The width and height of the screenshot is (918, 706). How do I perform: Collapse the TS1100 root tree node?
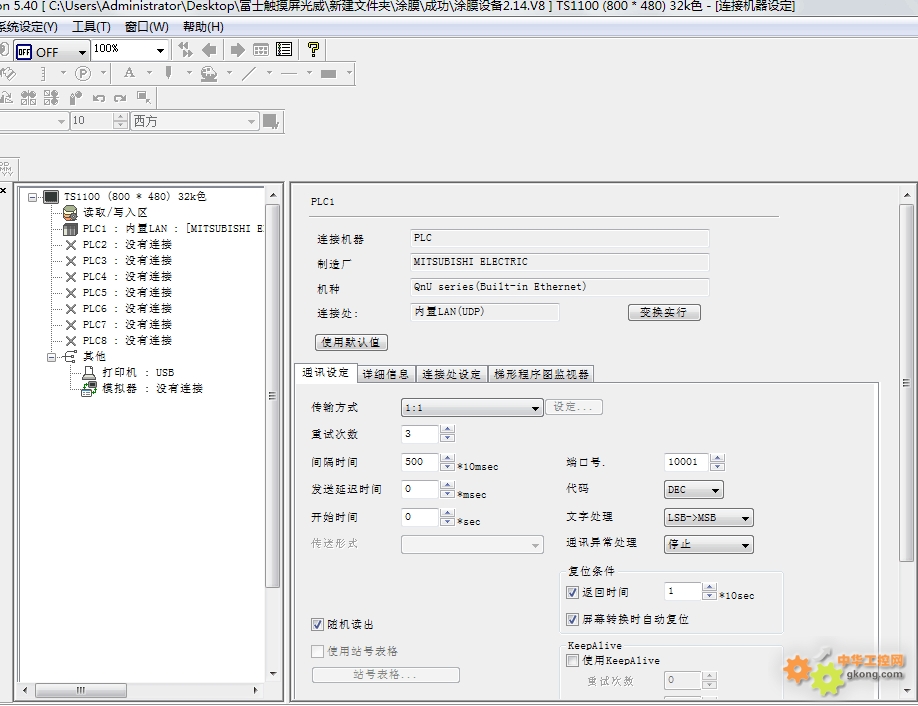33,197
